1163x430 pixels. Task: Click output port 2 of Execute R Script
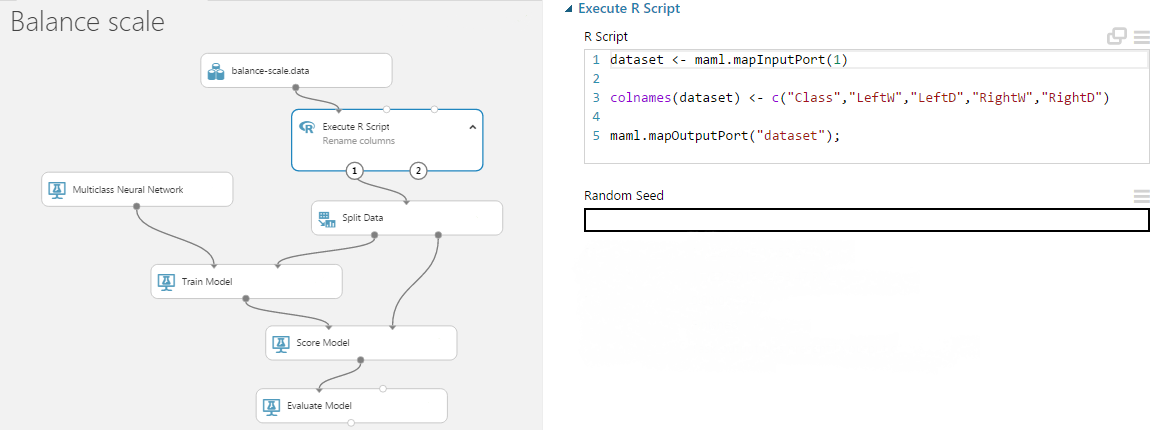[x=418, y=171]
